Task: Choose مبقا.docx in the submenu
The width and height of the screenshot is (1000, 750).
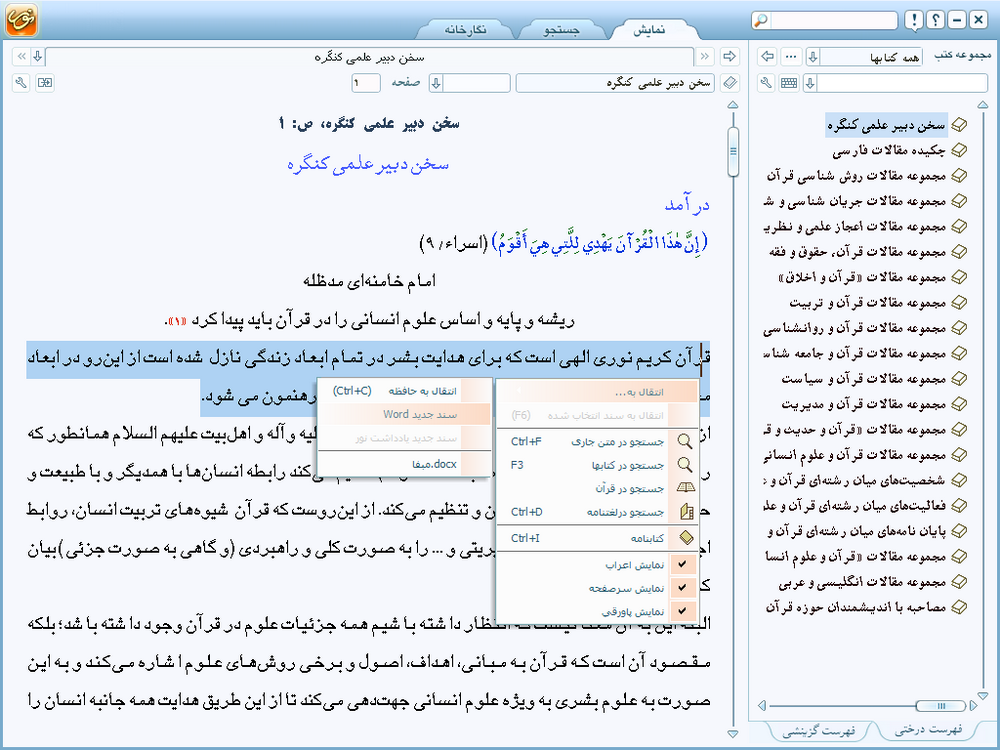Action: pyautogui.click(x=404, y=464)
